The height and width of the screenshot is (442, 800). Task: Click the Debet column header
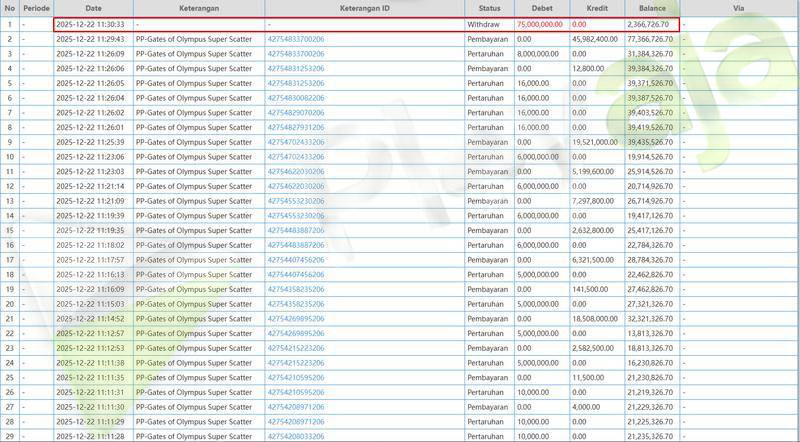(541, 8)
